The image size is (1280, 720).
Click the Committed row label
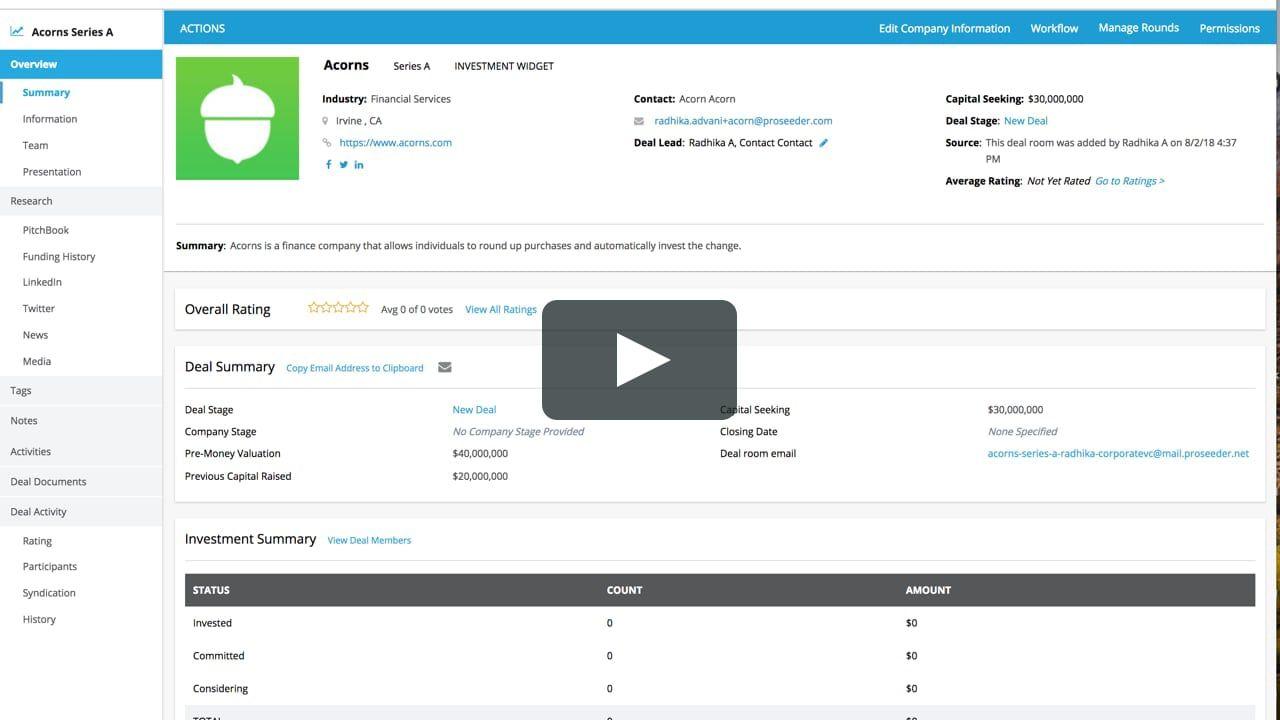click(x=218, y=656)
